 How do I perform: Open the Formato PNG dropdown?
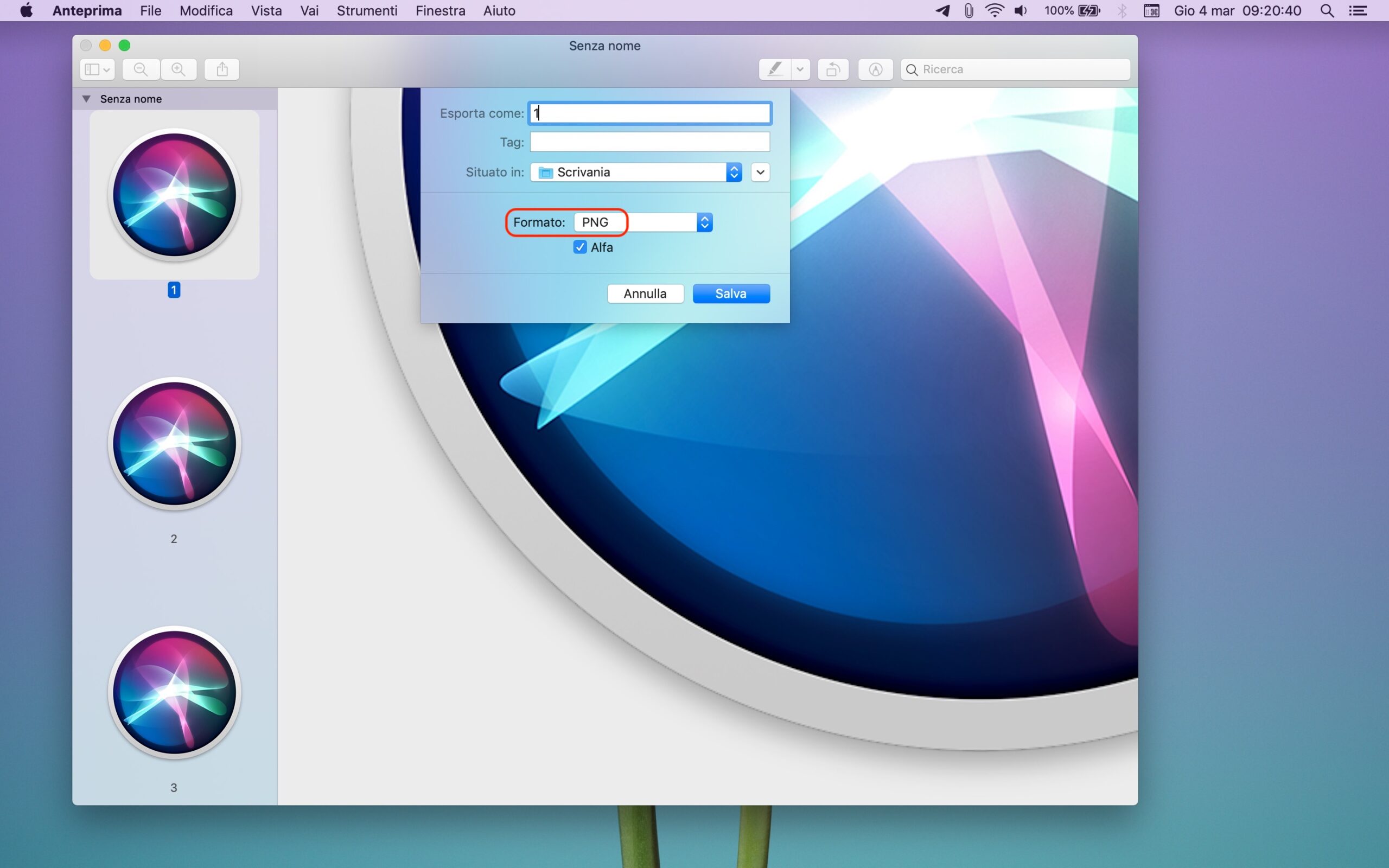pos(643,222)
